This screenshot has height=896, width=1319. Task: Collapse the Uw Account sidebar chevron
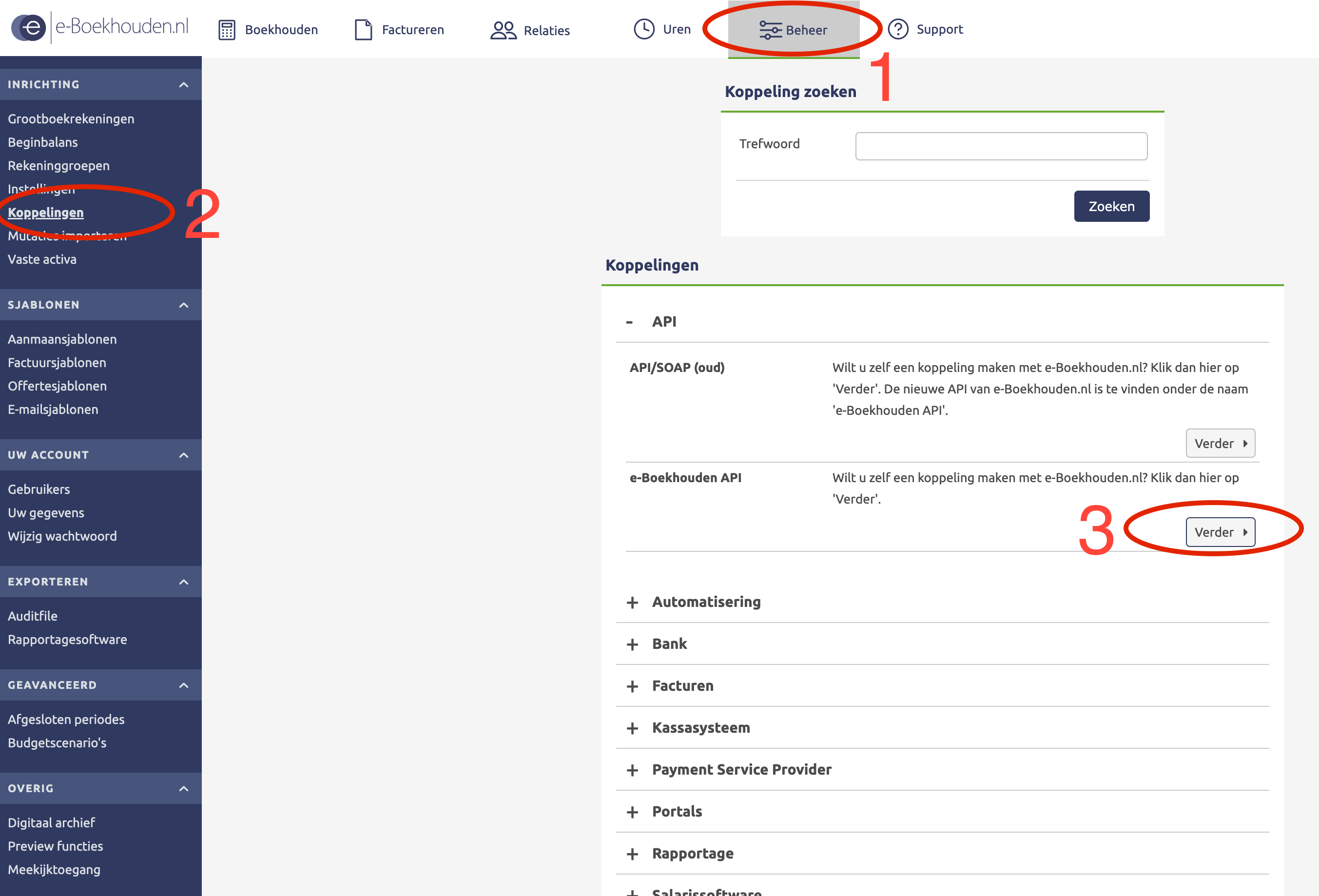tap(183, 455)
